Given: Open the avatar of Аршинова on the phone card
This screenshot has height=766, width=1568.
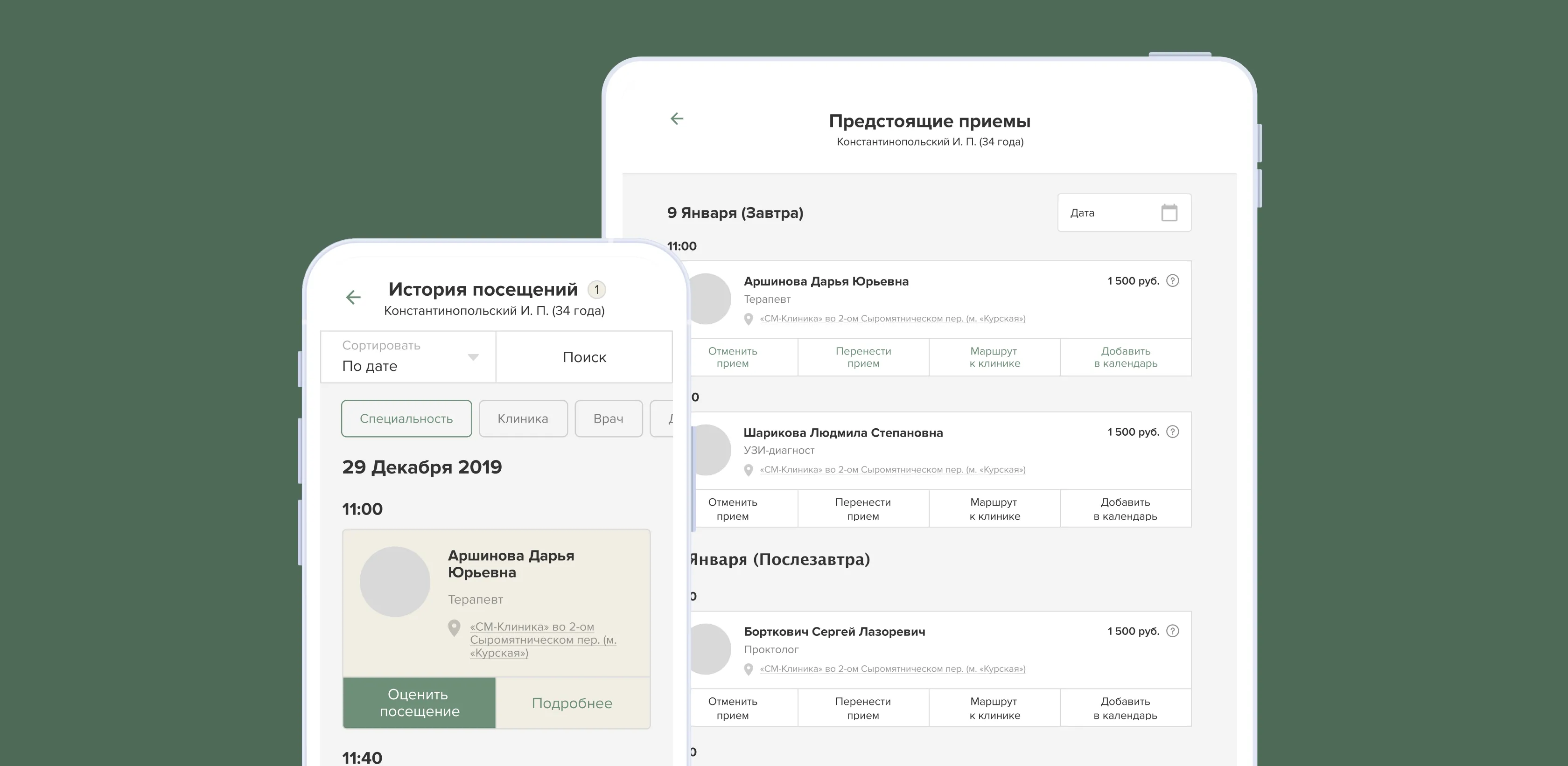Looking at the screenshot, I should (395, 582).
